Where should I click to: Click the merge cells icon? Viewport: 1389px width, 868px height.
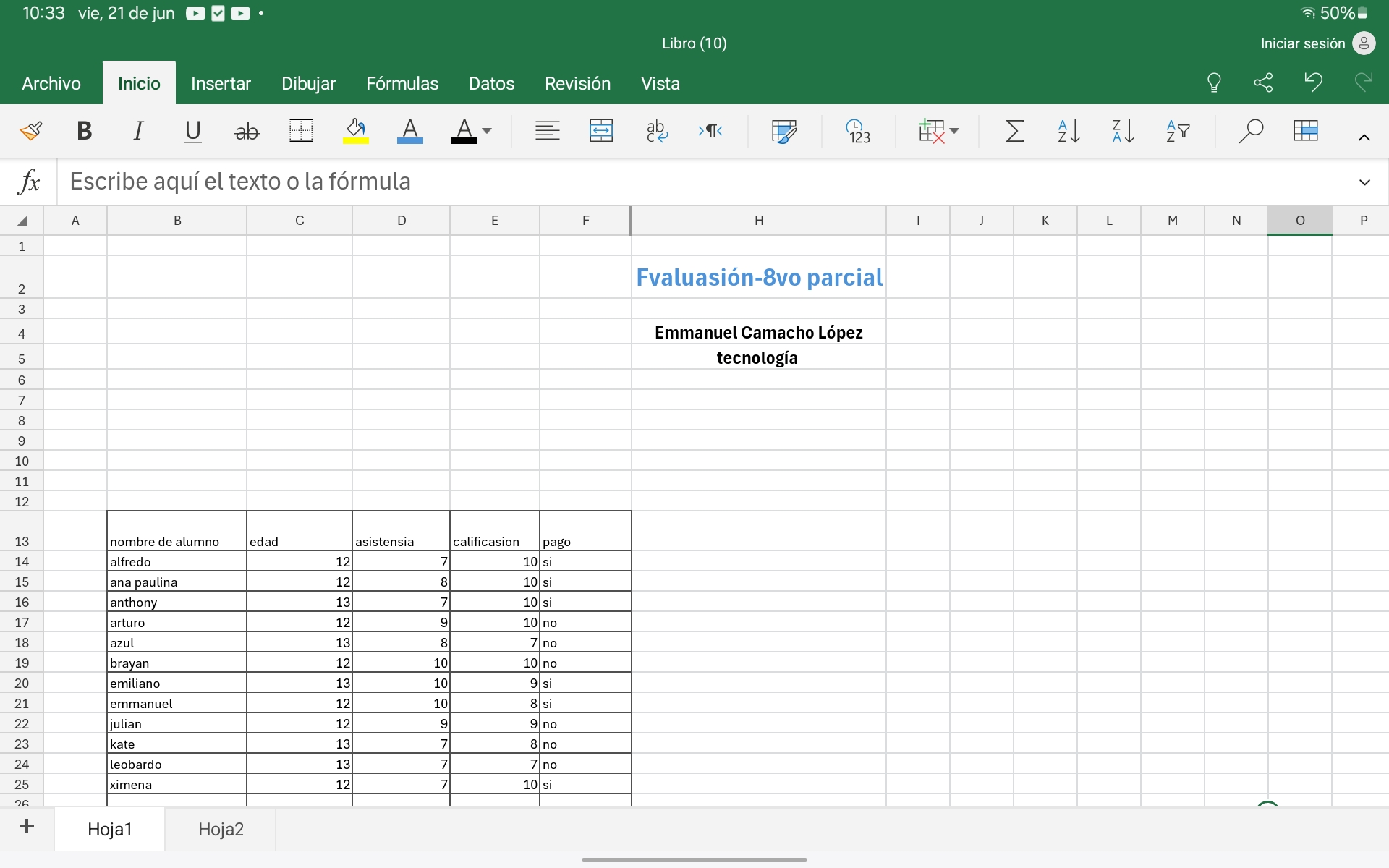click(x=600, y=131)
